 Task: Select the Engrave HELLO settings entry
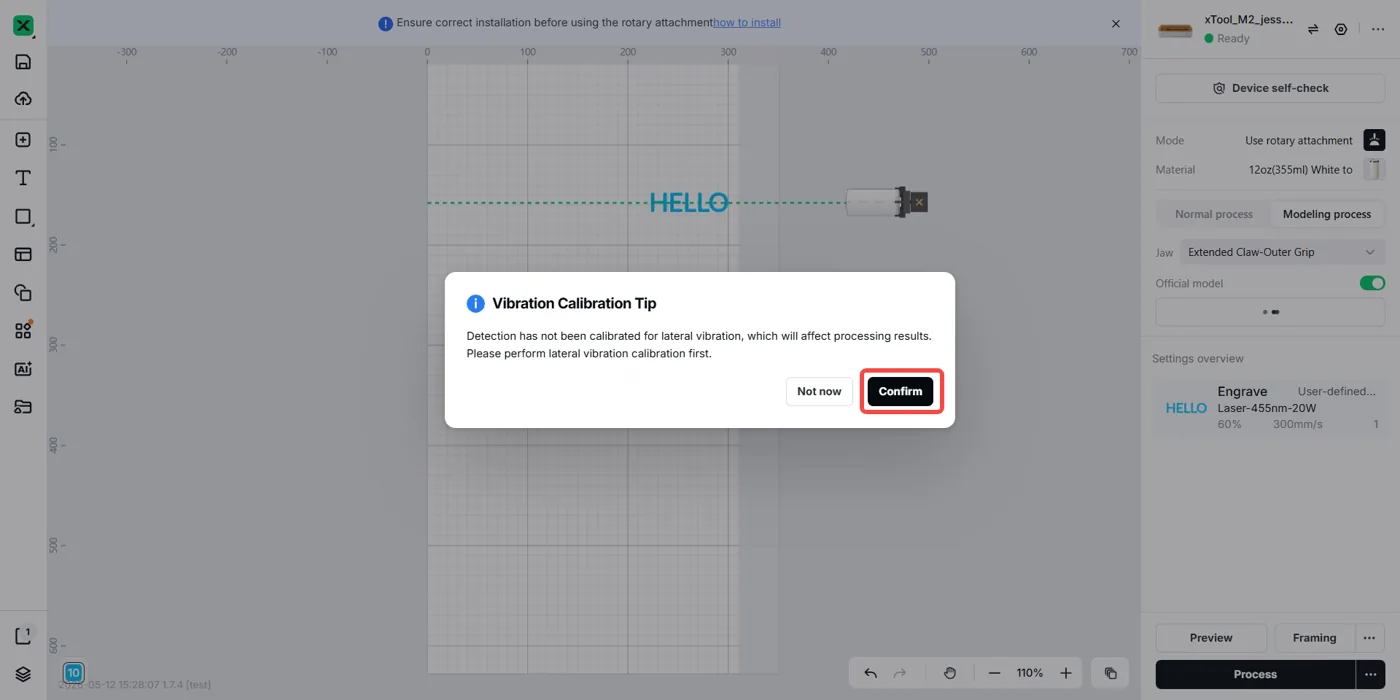point(1270,407)
